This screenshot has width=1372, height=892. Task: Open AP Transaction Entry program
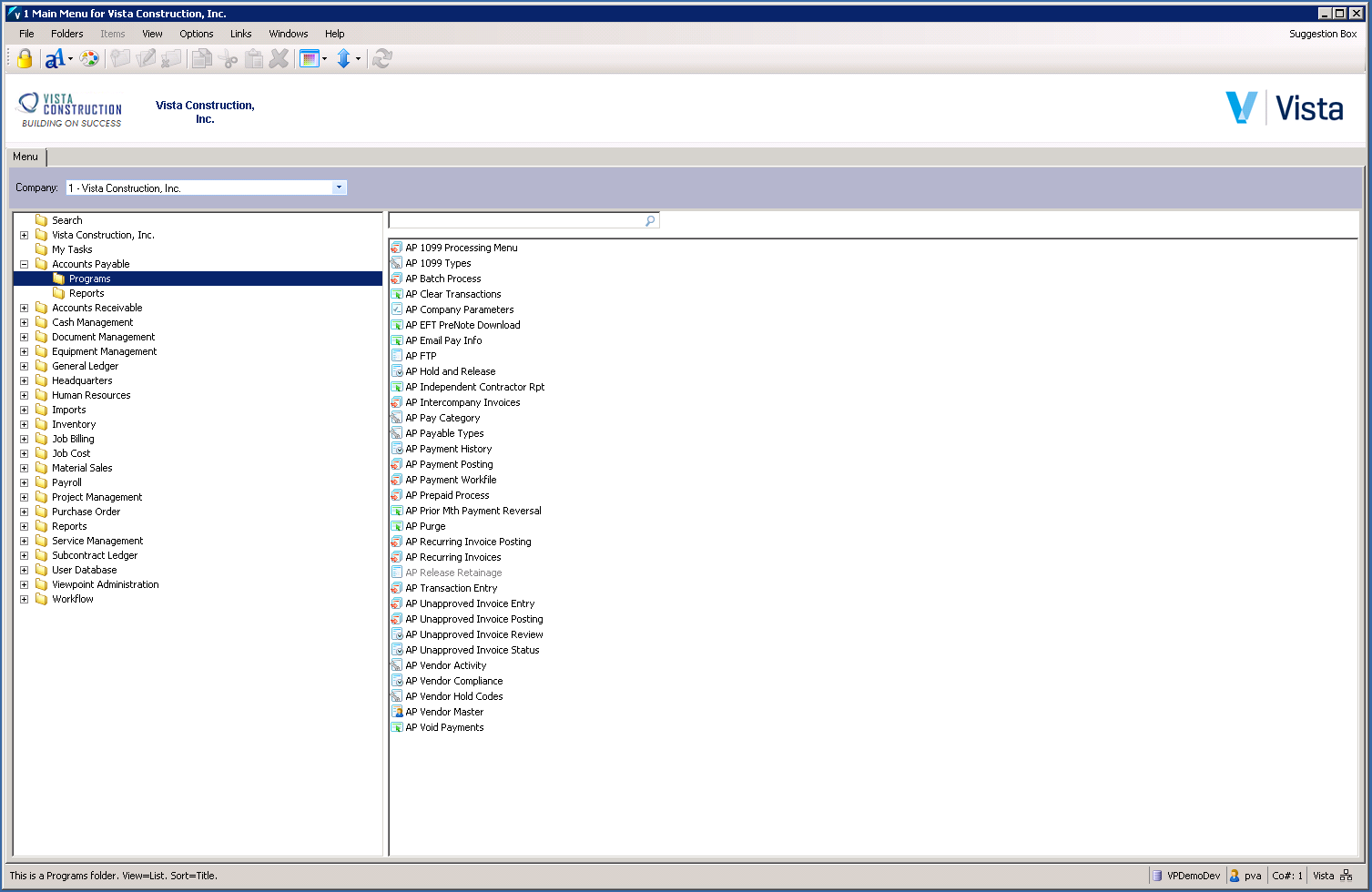point(452,588)
